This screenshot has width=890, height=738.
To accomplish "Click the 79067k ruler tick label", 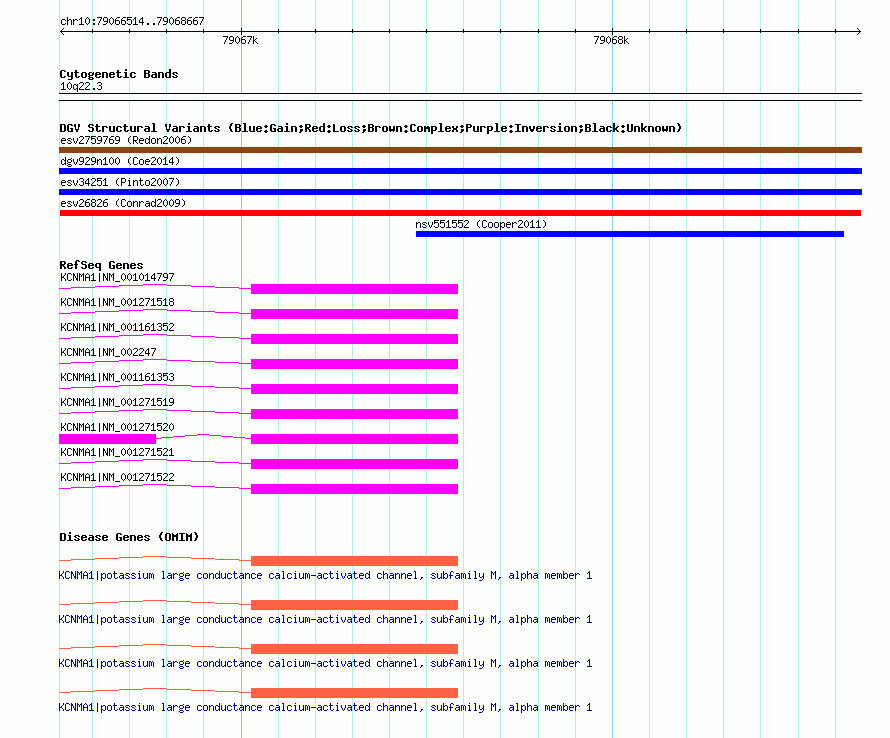I will tap(240, 40).
